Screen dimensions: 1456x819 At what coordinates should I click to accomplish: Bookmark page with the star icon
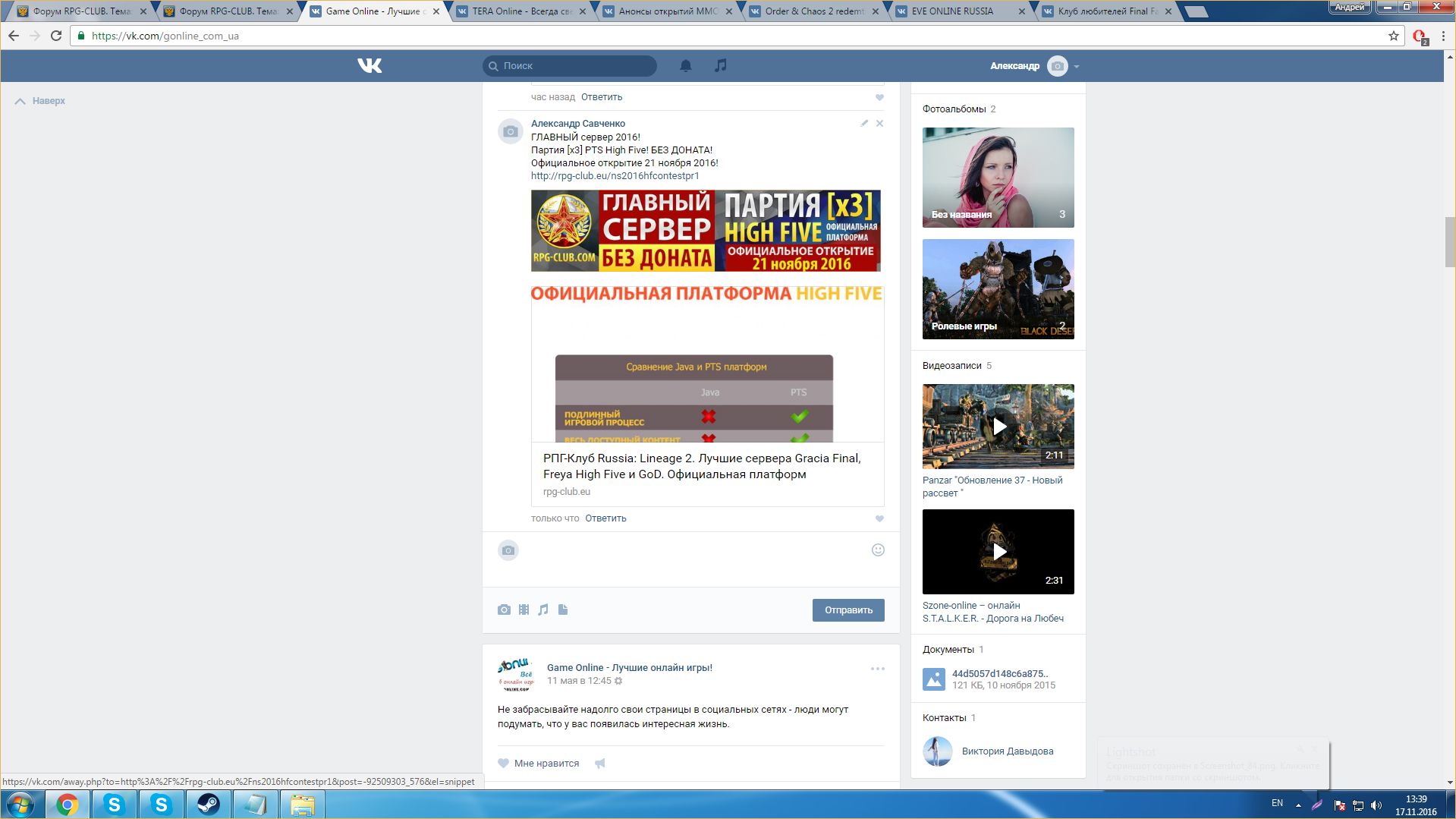1394,36
